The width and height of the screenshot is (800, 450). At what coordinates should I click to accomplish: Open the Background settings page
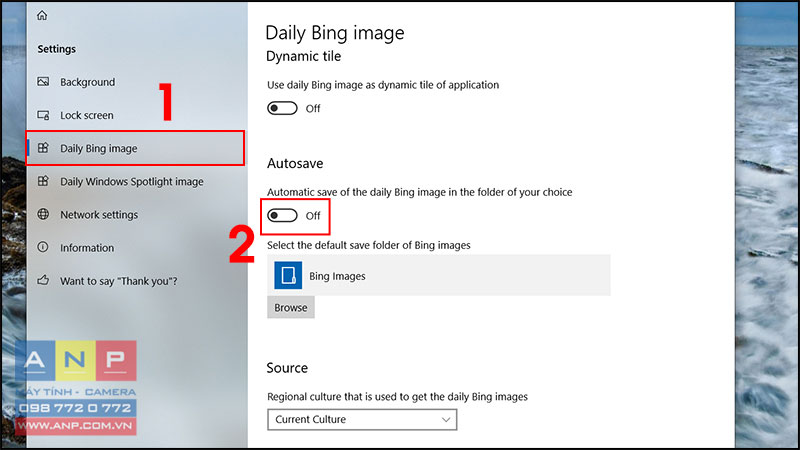(x=135, y=82)
